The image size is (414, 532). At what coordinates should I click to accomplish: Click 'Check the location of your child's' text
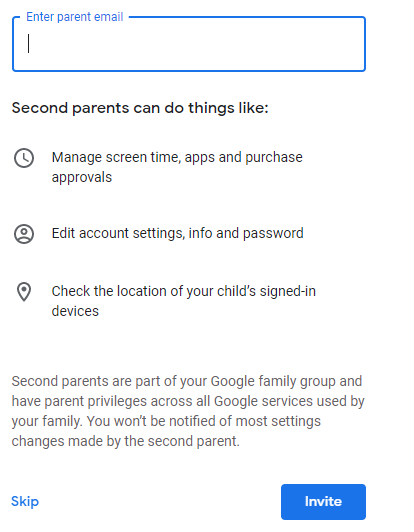coord(153,291)
